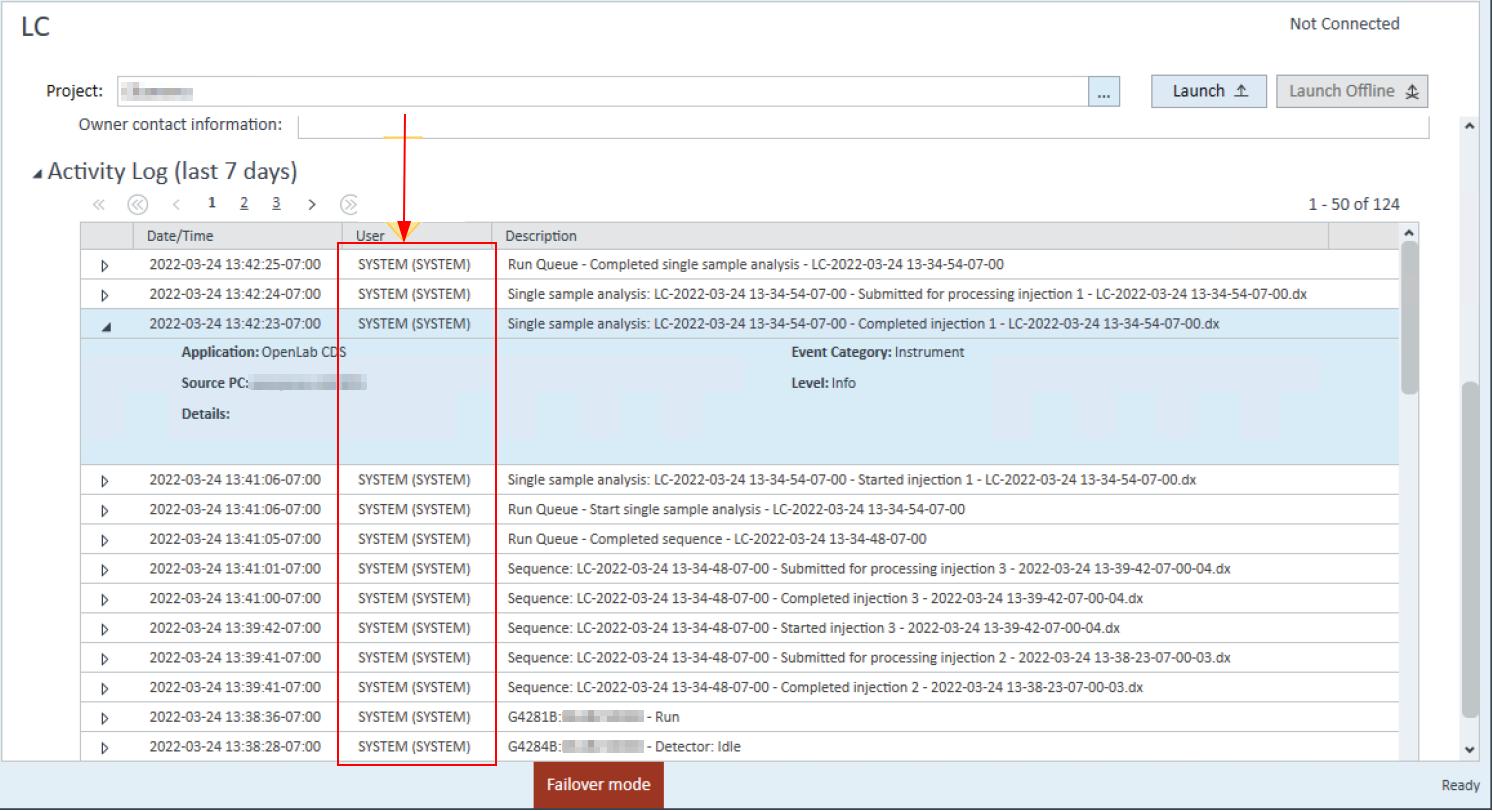Expand the G4284B Detector: Idle row

tap(105, 747)
